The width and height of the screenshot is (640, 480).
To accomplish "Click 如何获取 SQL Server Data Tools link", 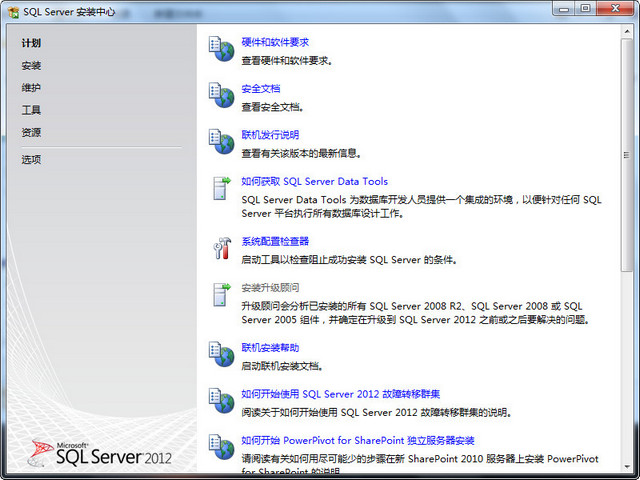I will point(315,181).
